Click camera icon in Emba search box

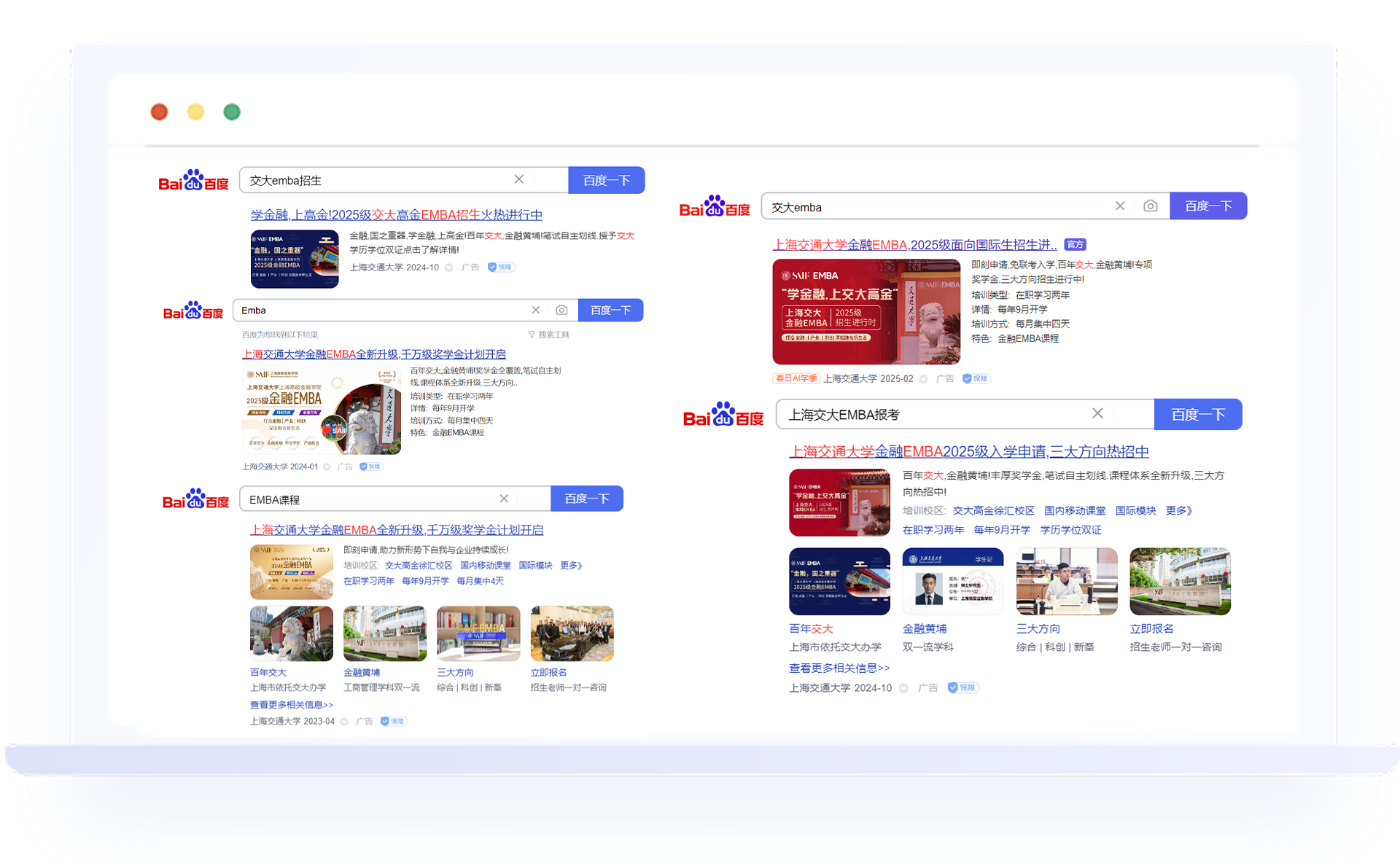(561, 310)
